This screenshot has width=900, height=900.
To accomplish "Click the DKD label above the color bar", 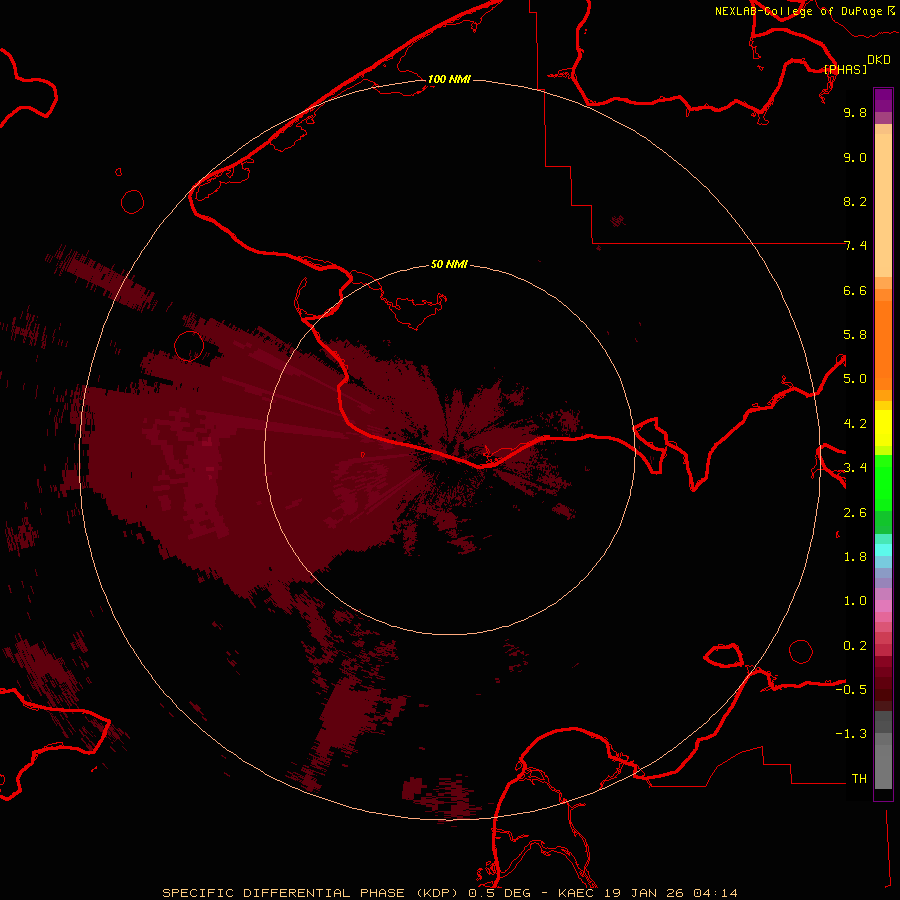I will [x=879, y=59].
